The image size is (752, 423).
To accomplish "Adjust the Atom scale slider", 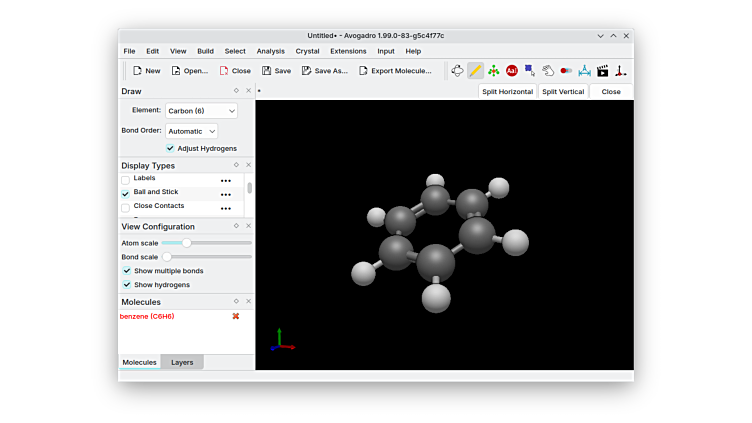I will (x=186, y=243).
